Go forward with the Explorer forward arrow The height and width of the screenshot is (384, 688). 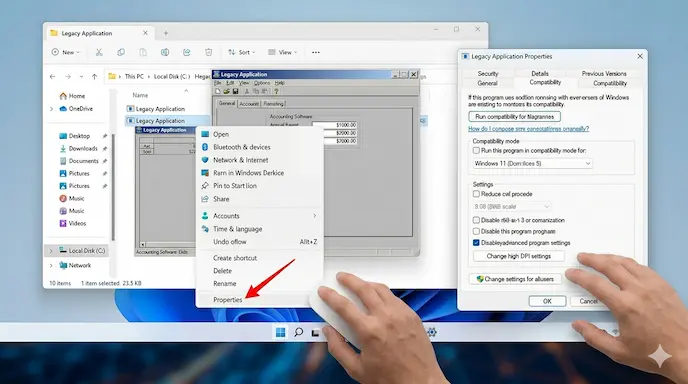[x=68, y=76]
